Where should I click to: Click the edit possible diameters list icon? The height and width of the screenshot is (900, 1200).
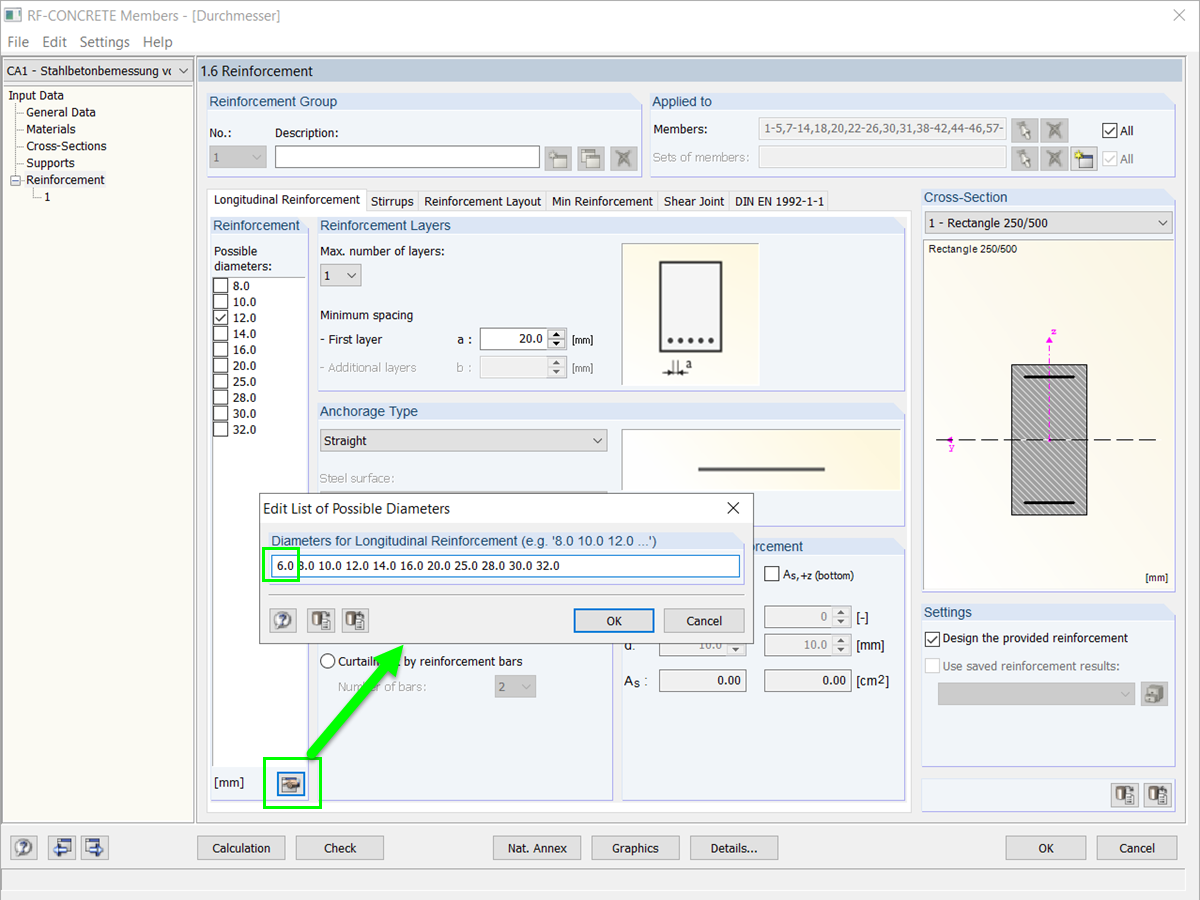tap(291, 784)
